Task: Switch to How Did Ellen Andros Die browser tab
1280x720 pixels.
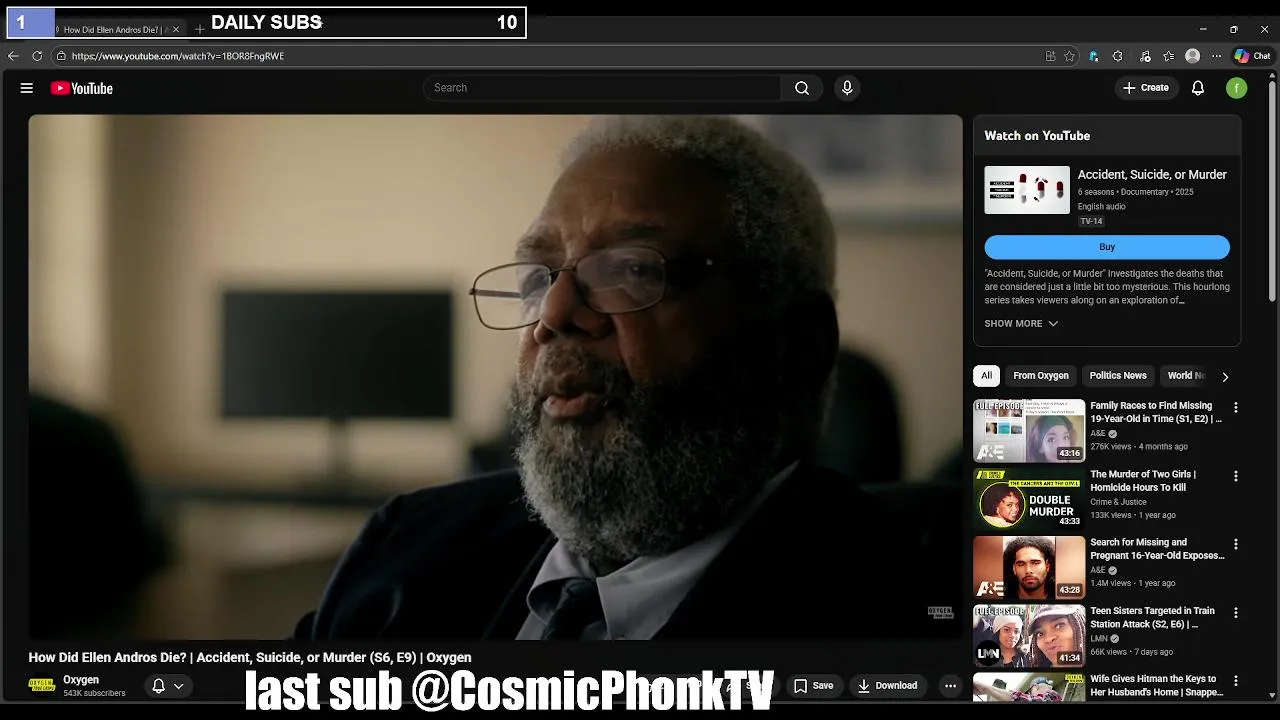Action: [113, 29]
